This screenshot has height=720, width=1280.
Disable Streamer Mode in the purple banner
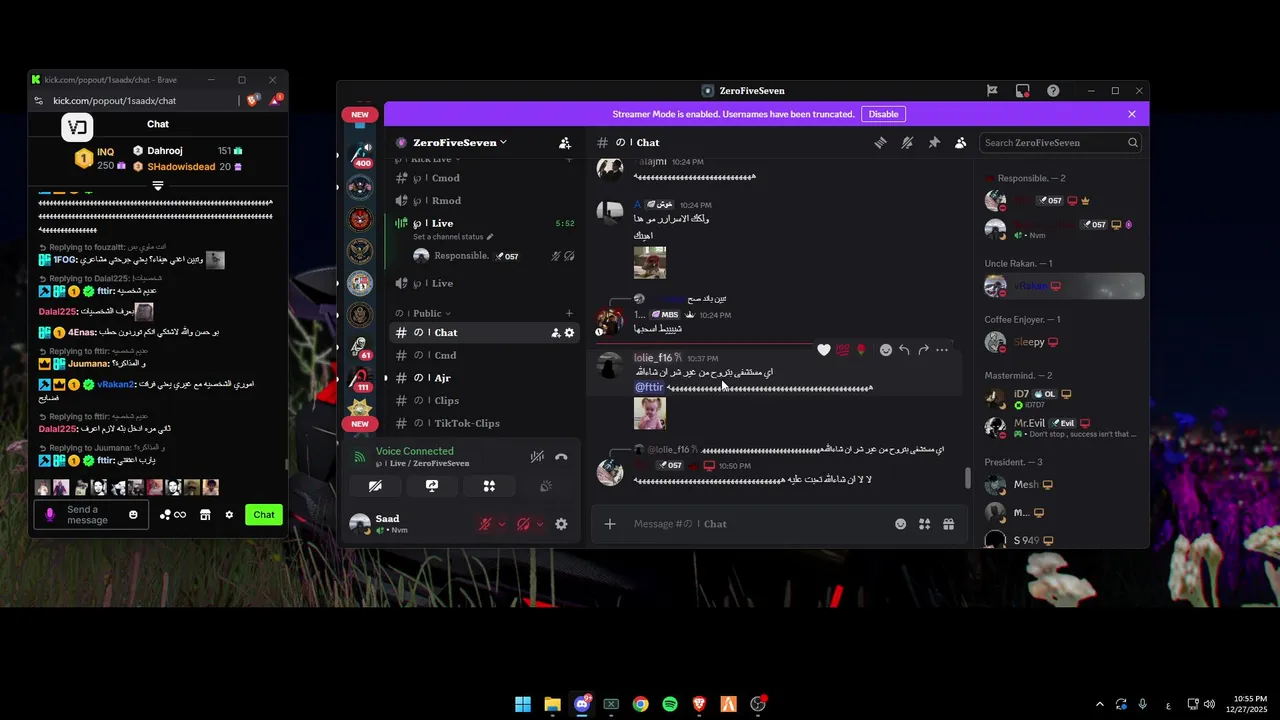point(883,114)
